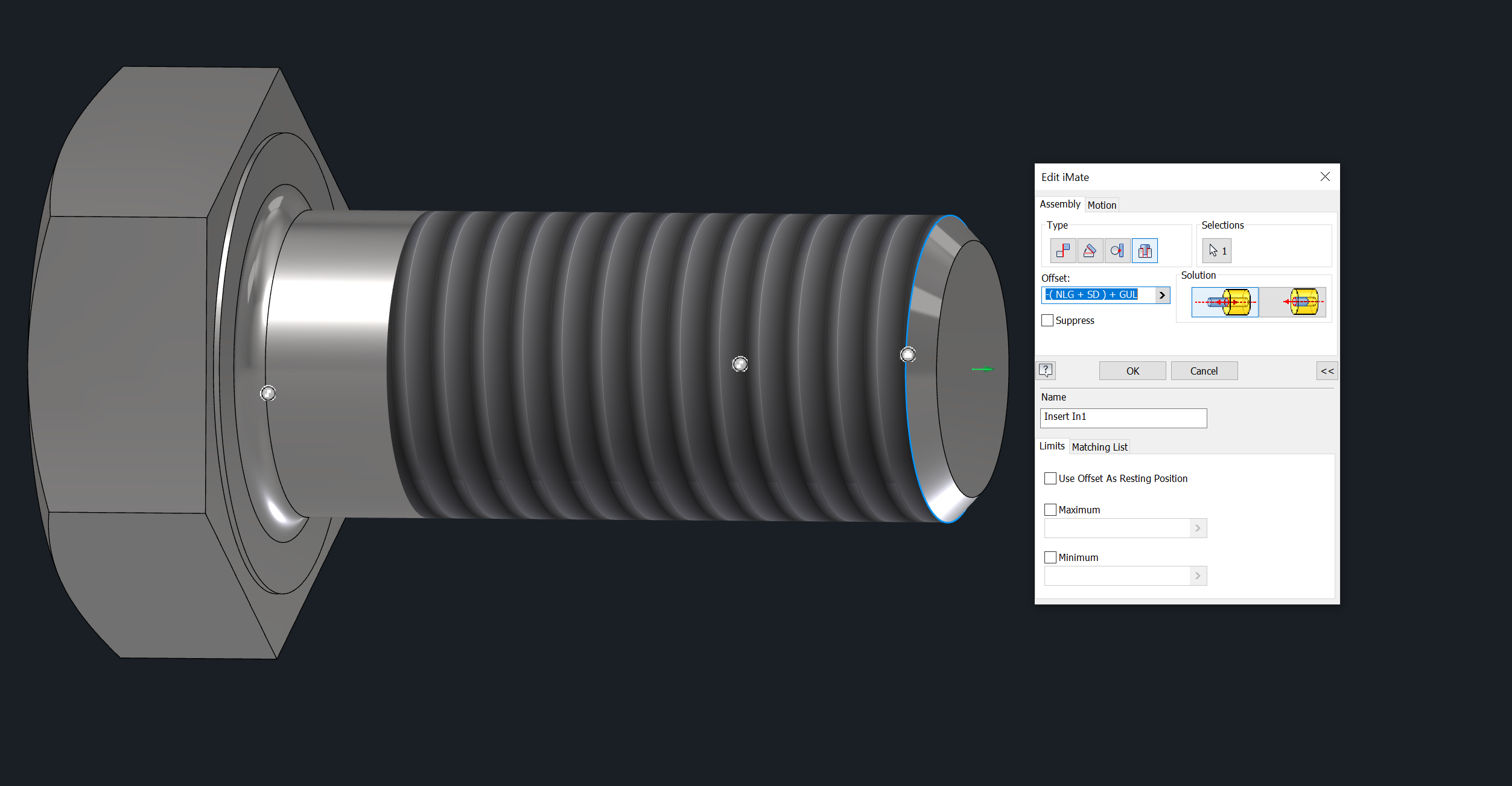Switch to the Assembly tab
This screenshot has height=786, width=1512.
(1060, 204)
